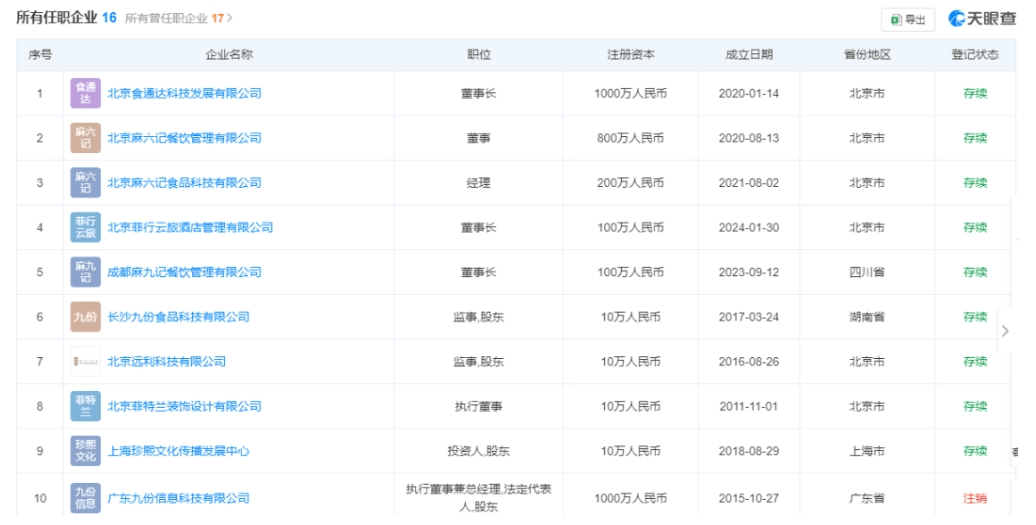1036x525 pixels.
Task: Click the 投资人,股东 position cell
Action: [x=478, y=451]
